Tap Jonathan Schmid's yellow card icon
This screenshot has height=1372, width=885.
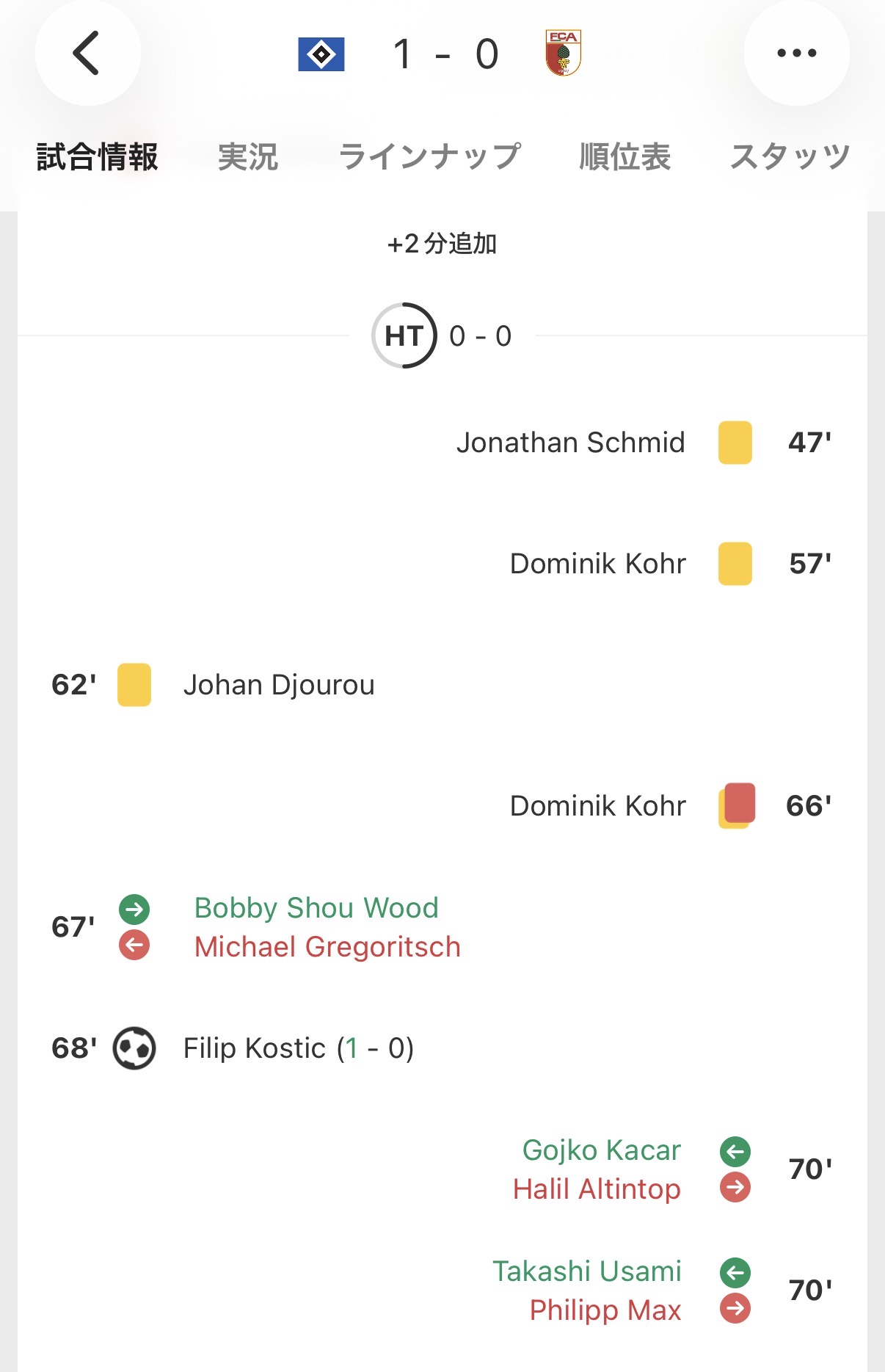coord(735,443)
